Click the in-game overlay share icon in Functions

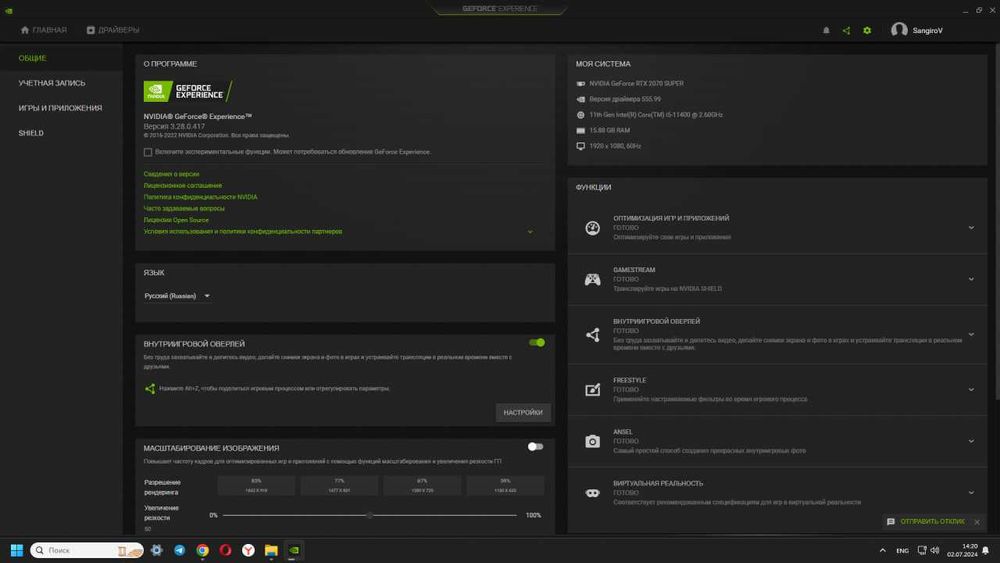592,335
